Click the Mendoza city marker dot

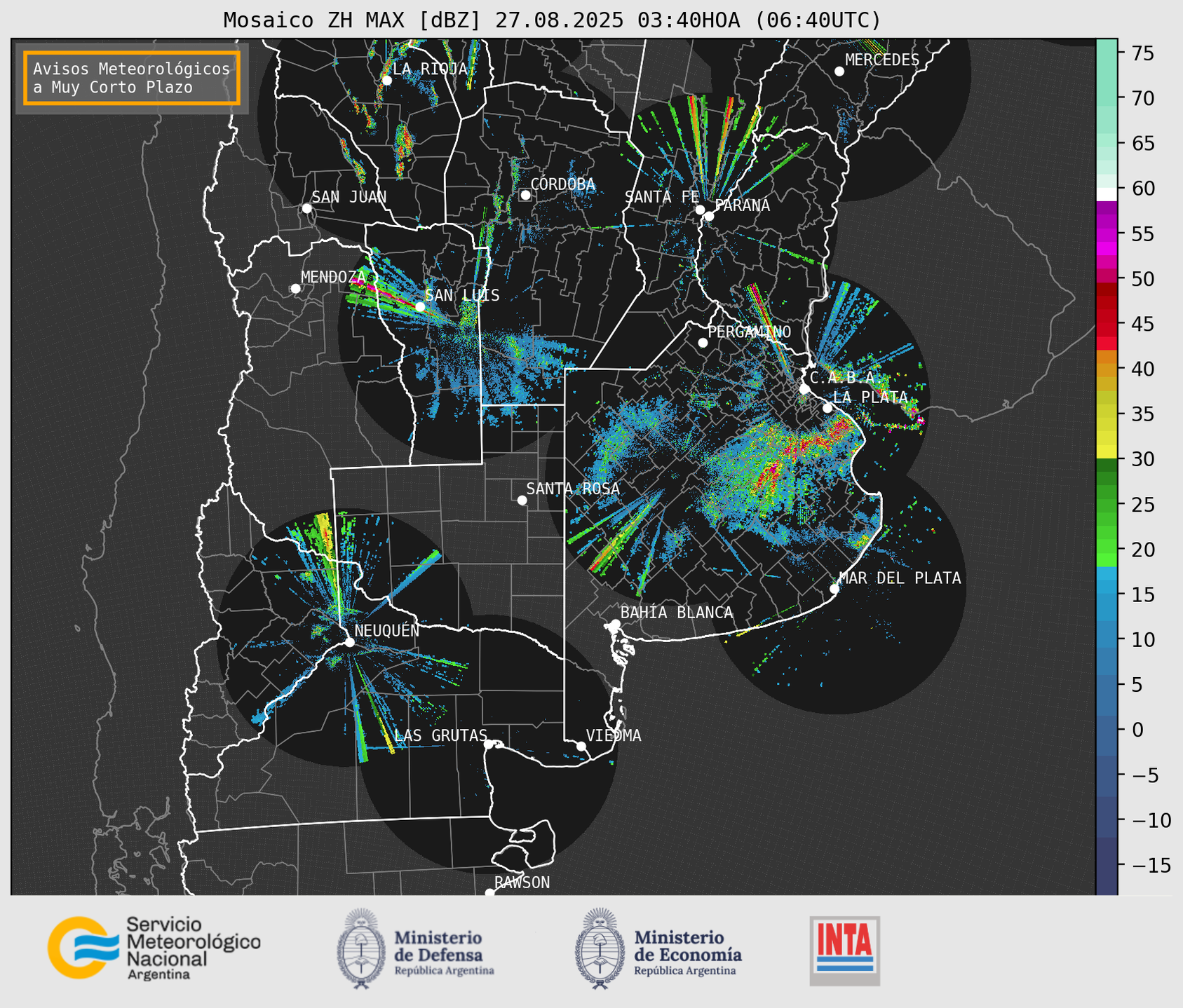[x=296, y=289]
